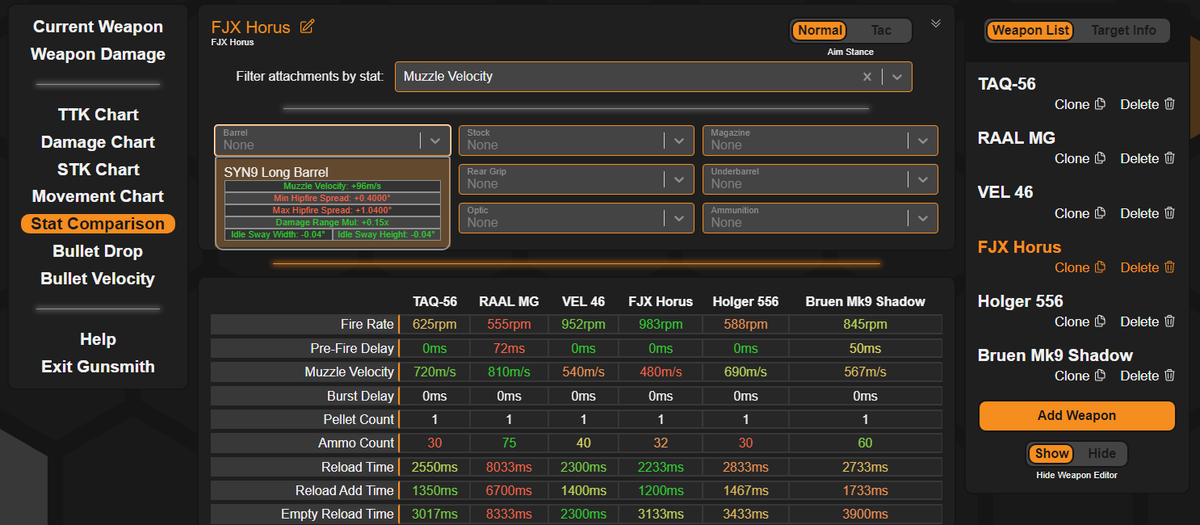The image size is (1200, 525).
Task: Delete the TAQ-56 weapon
Action: pos(1147,104)
